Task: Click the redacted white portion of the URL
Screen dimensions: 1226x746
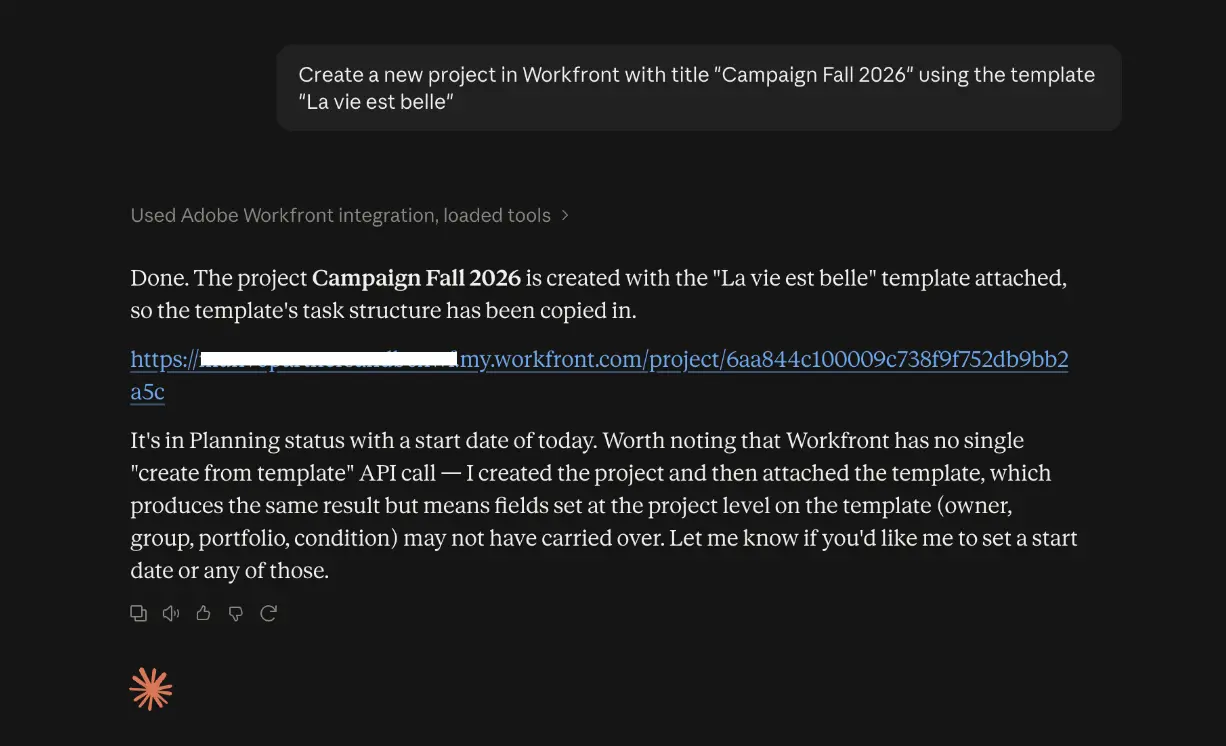Action: point(329,357)
